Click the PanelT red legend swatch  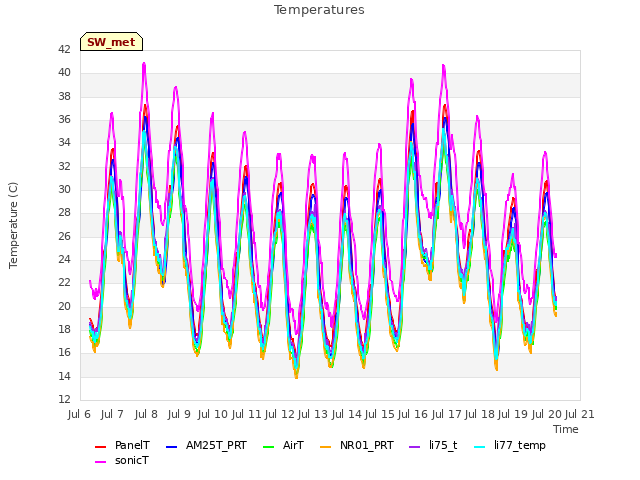pyautogui.click(x=100, y=447)
